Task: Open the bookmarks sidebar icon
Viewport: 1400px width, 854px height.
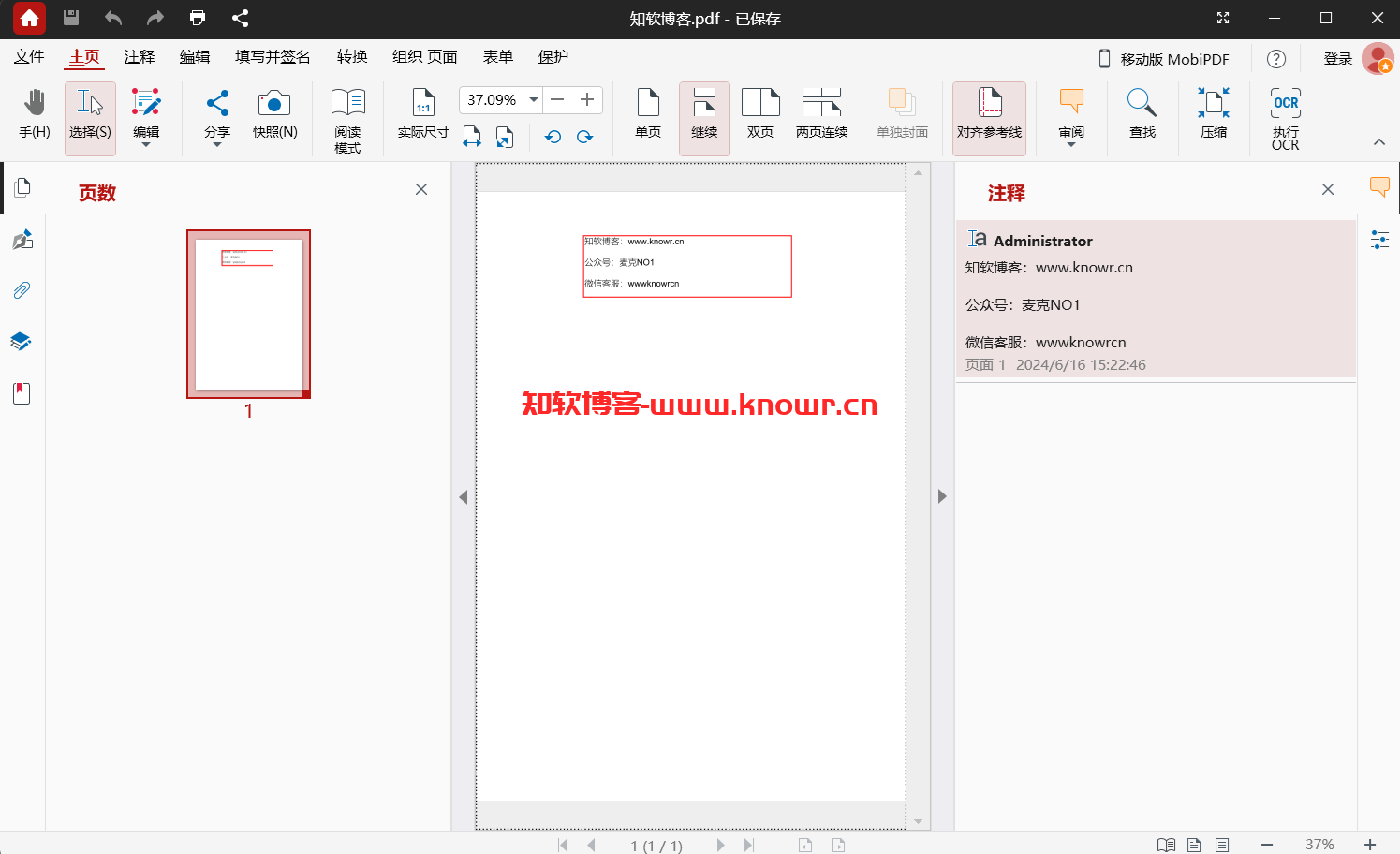Action: tap(22, 393)
